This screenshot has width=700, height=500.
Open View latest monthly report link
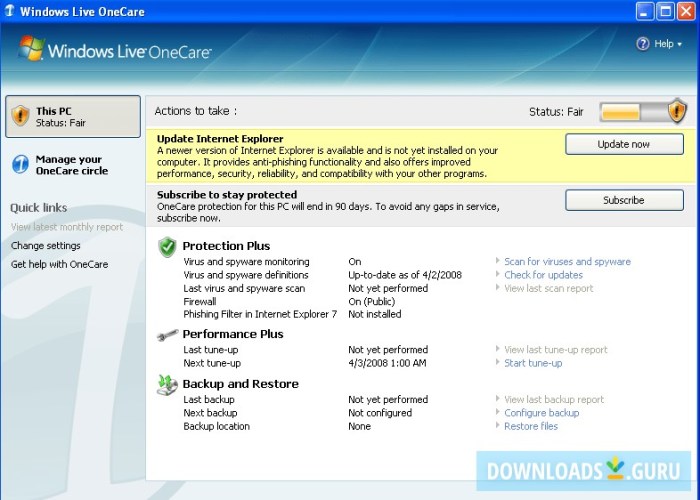[x=67, y=227]
